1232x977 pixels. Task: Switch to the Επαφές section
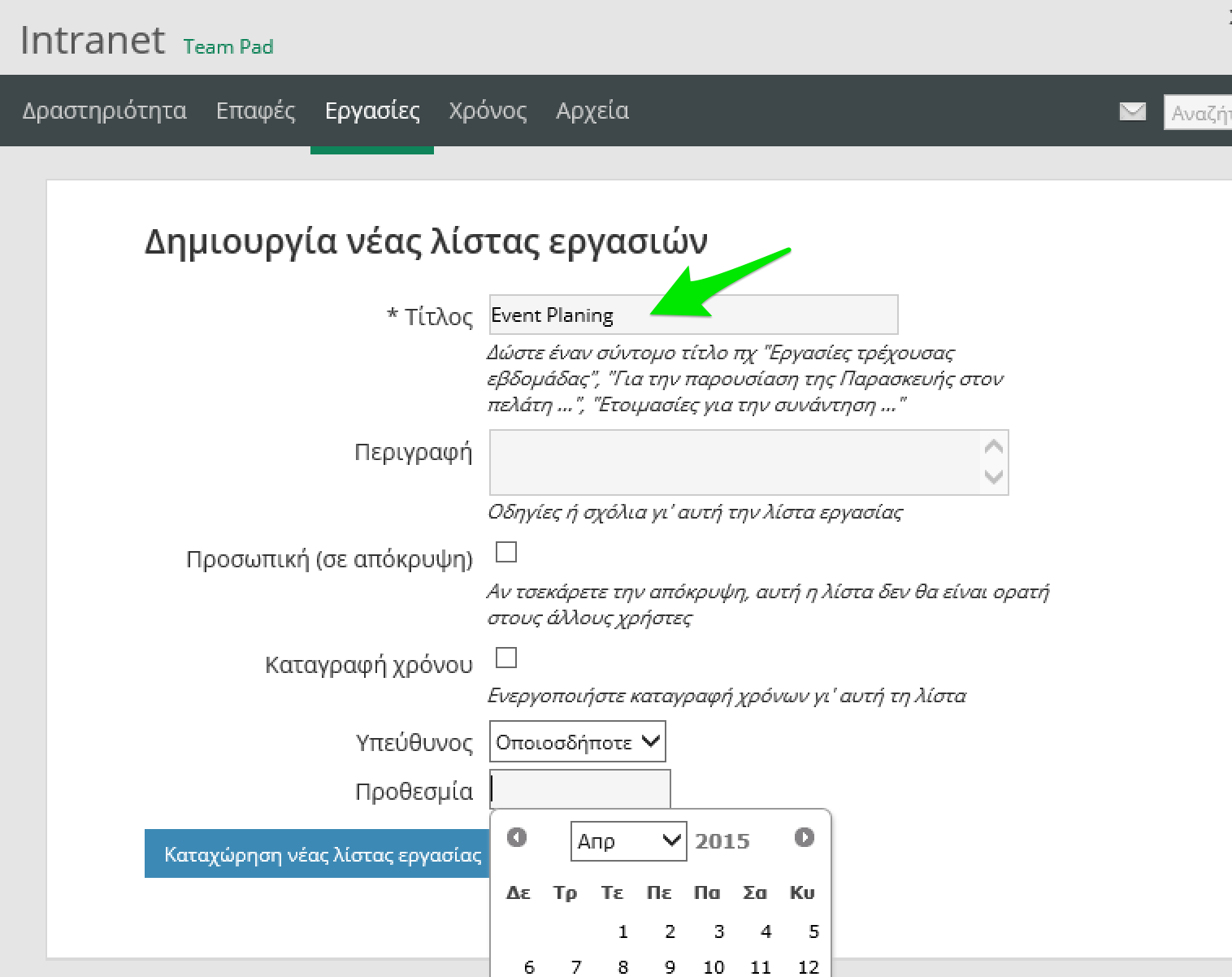pos(255,111)
